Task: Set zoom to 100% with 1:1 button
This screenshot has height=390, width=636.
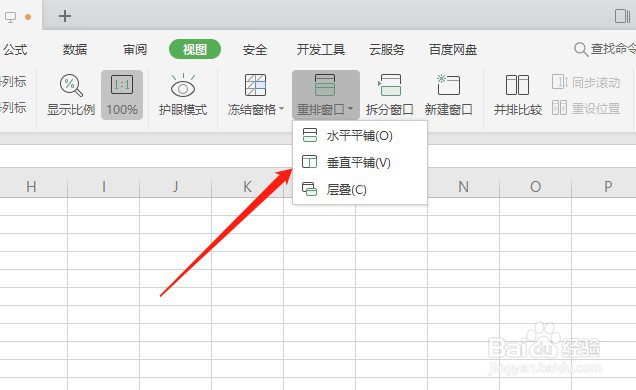Action: (x=122, y=94)
